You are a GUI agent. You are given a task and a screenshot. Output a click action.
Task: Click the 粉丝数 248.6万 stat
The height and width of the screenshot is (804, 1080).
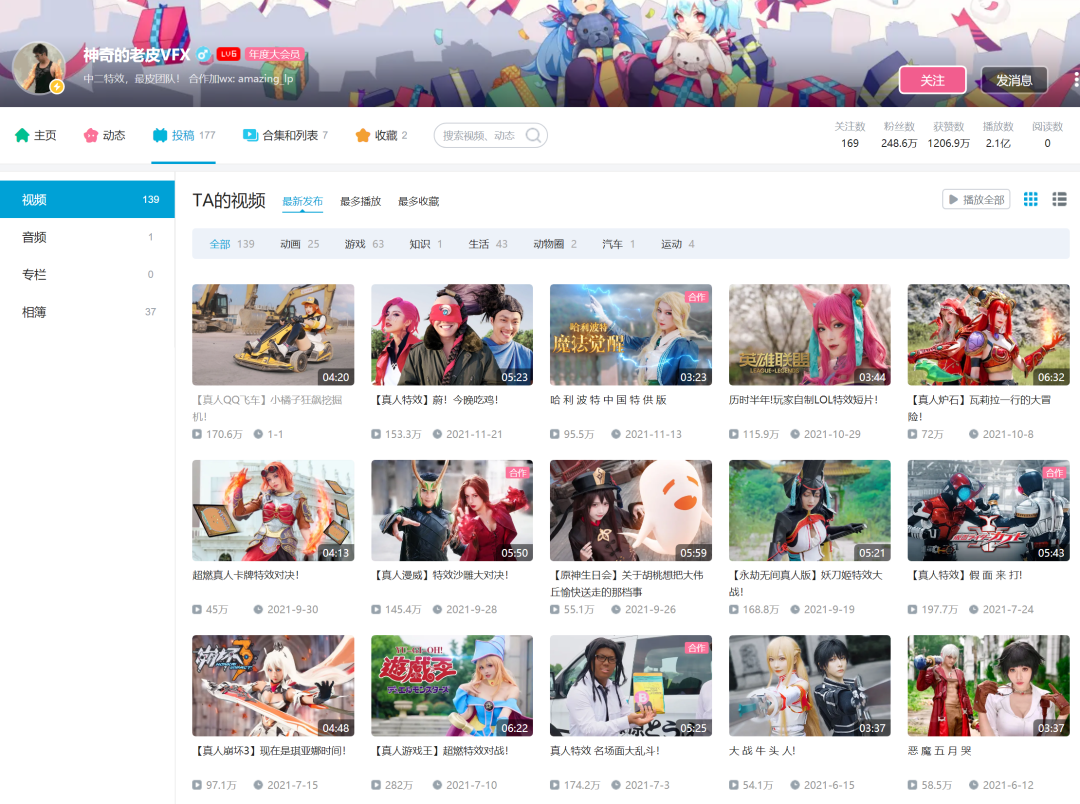pos(899,135)
